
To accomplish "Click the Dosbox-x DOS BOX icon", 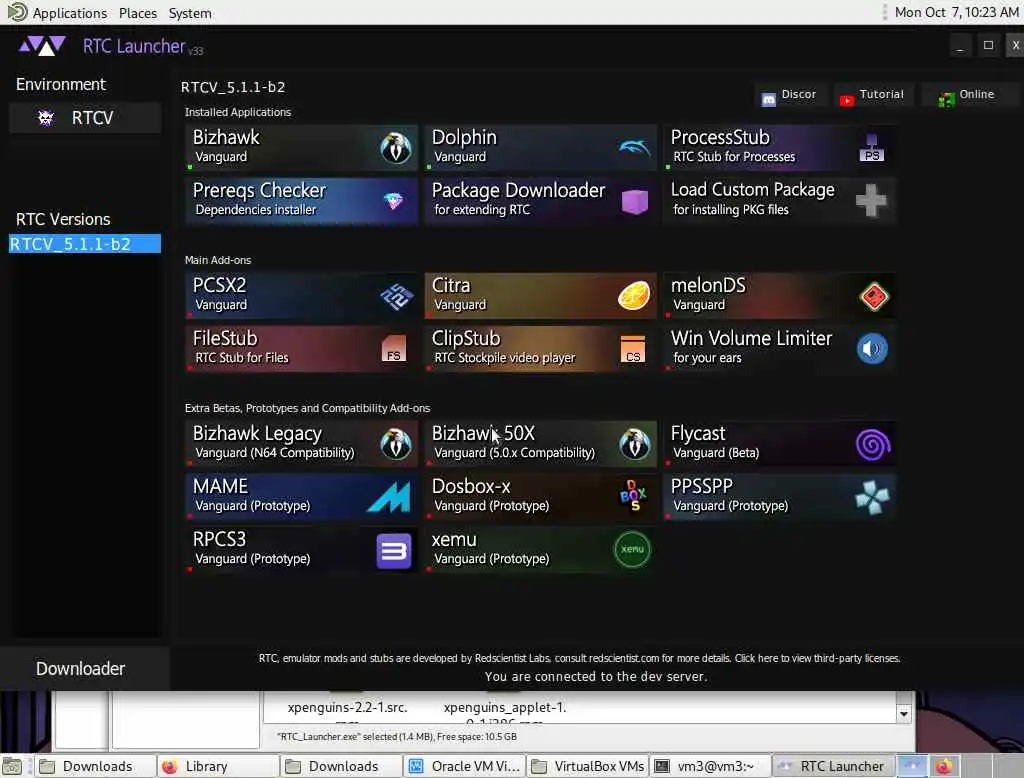I will coord(633,496).
